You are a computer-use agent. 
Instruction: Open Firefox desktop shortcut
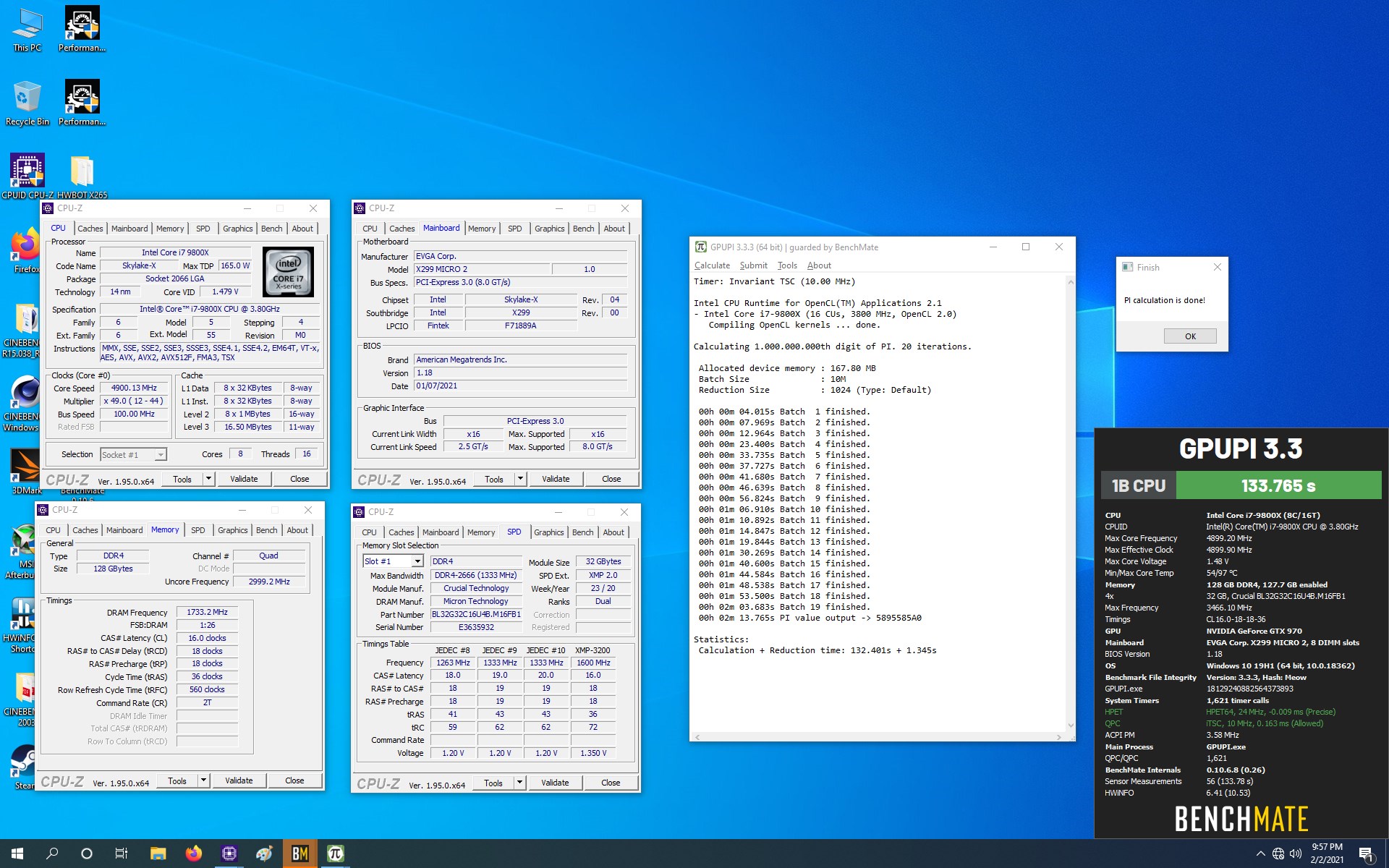pos(26,250)
